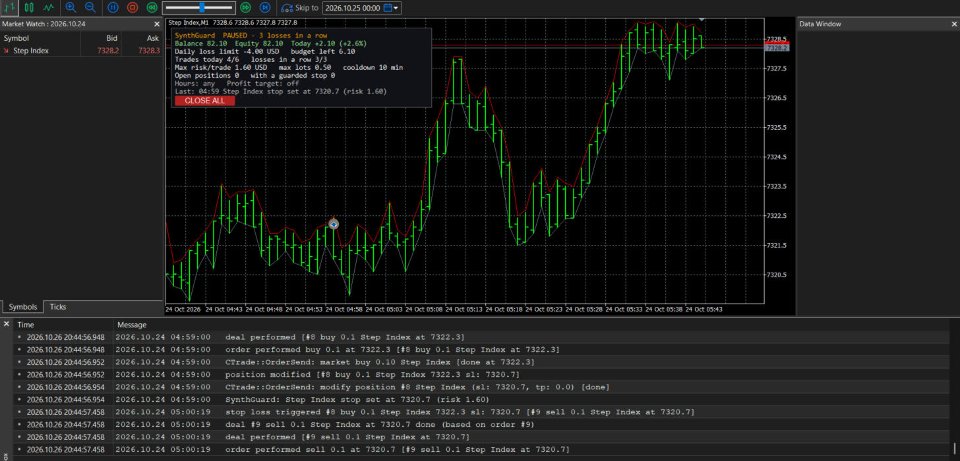Speed up playback with fast-forward icon
This screenshot has width=960, height=461.
(246, 7)
